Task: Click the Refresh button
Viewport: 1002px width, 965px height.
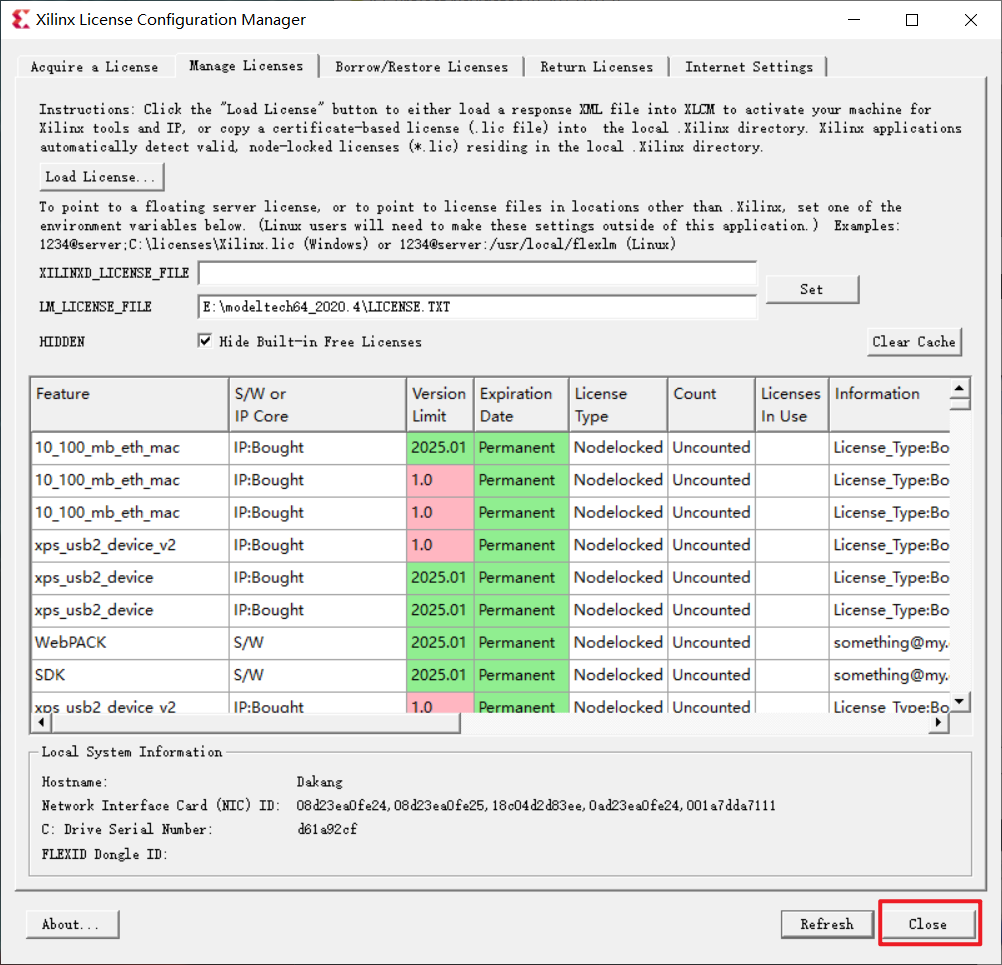Action: click(x=827, y=924)
